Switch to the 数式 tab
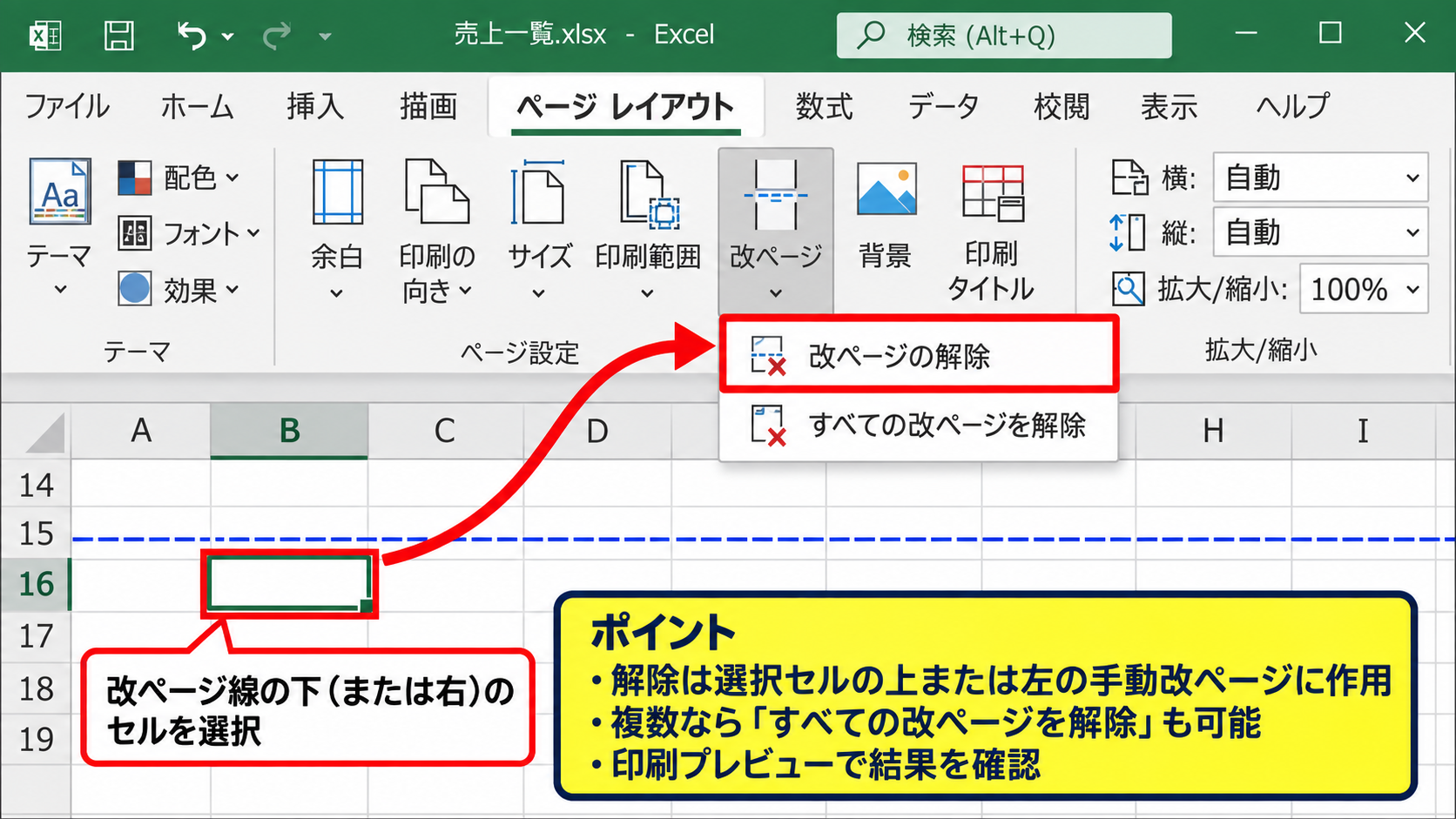The image size is (1456, 819). pyautogui.click(x=824, y=106)
